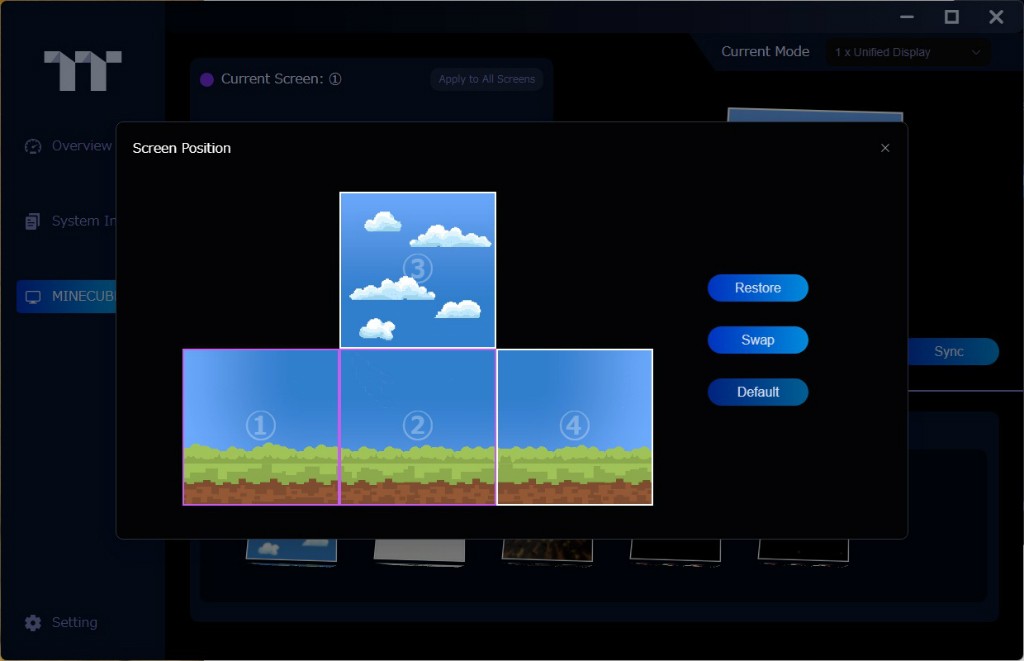Select screen tile number 1
The height and width of the screenshot is (661, 1024).
click(x=261, y=427)
